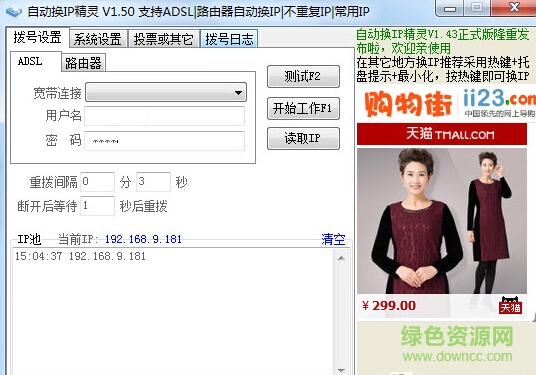The image size is (536, 375).
Task: Click the 测试F2 button
Action: tap(303, 77)
